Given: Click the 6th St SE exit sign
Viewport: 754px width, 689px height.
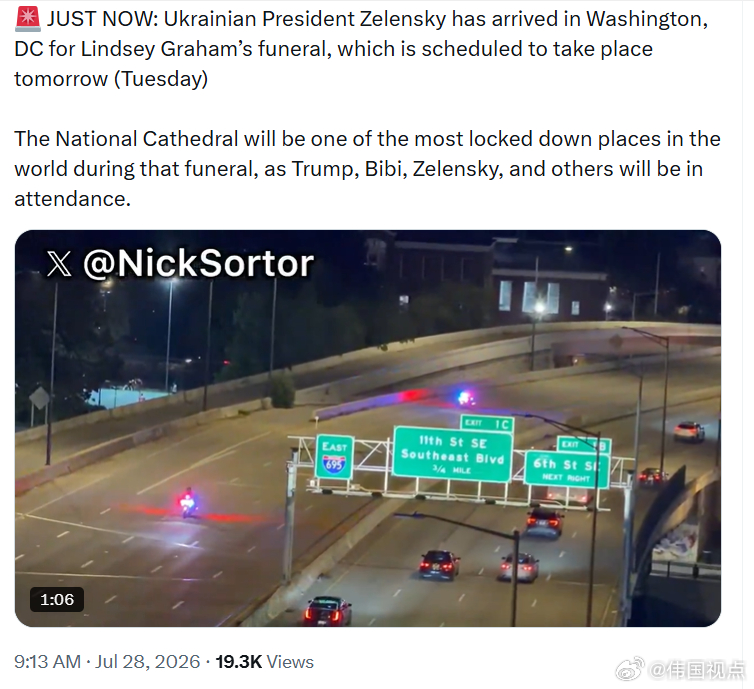Looking at the screenshot, I should click(x=567, y=469).
